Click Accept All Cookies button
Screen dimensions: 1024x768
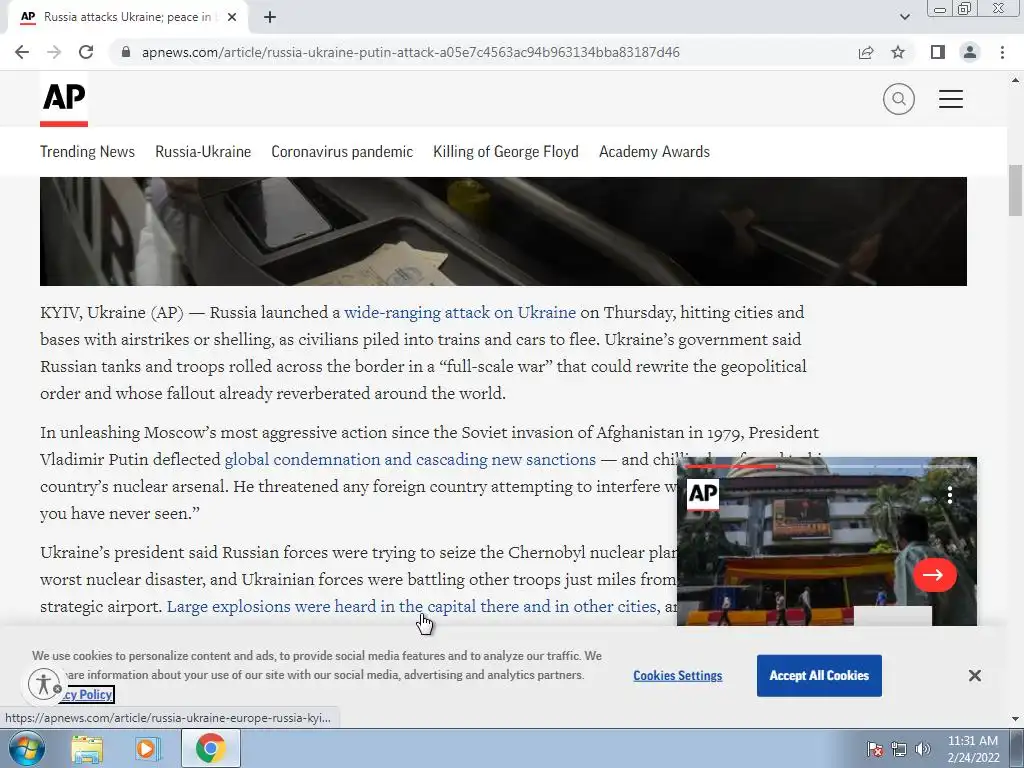tap(819, 676)
